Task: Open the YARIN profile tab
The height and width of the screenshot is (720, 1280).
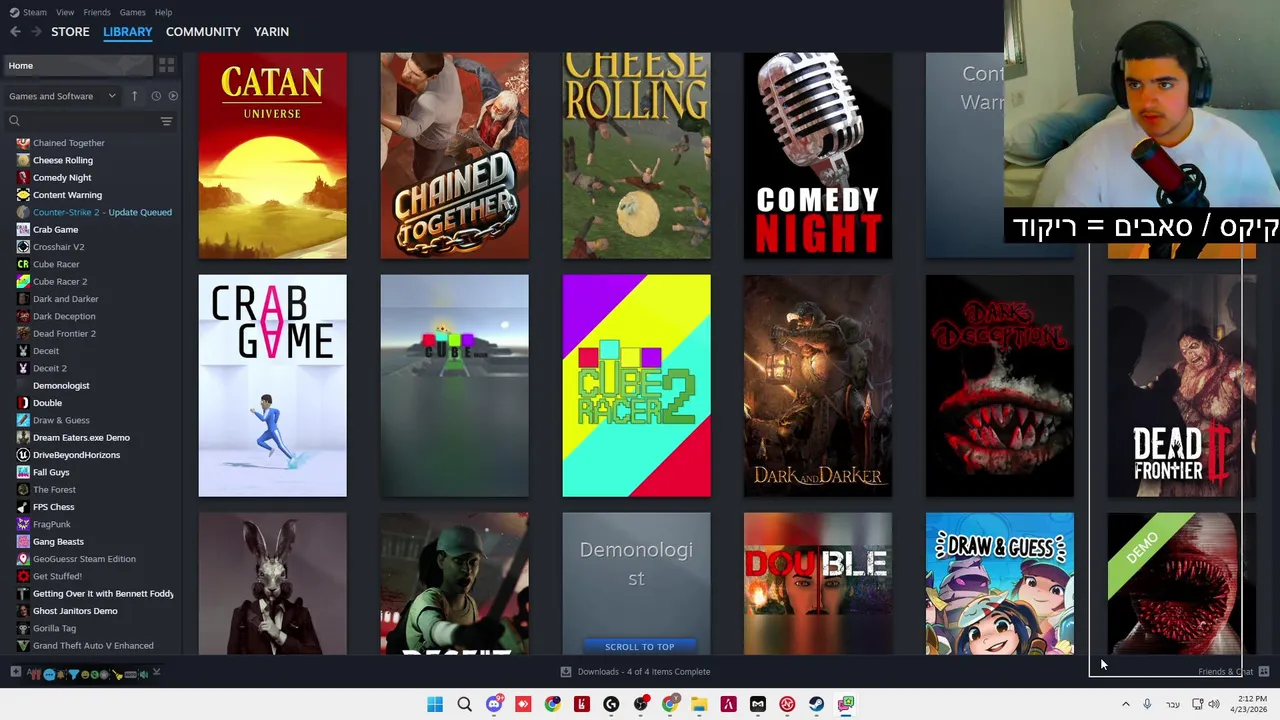Action: 271,32
